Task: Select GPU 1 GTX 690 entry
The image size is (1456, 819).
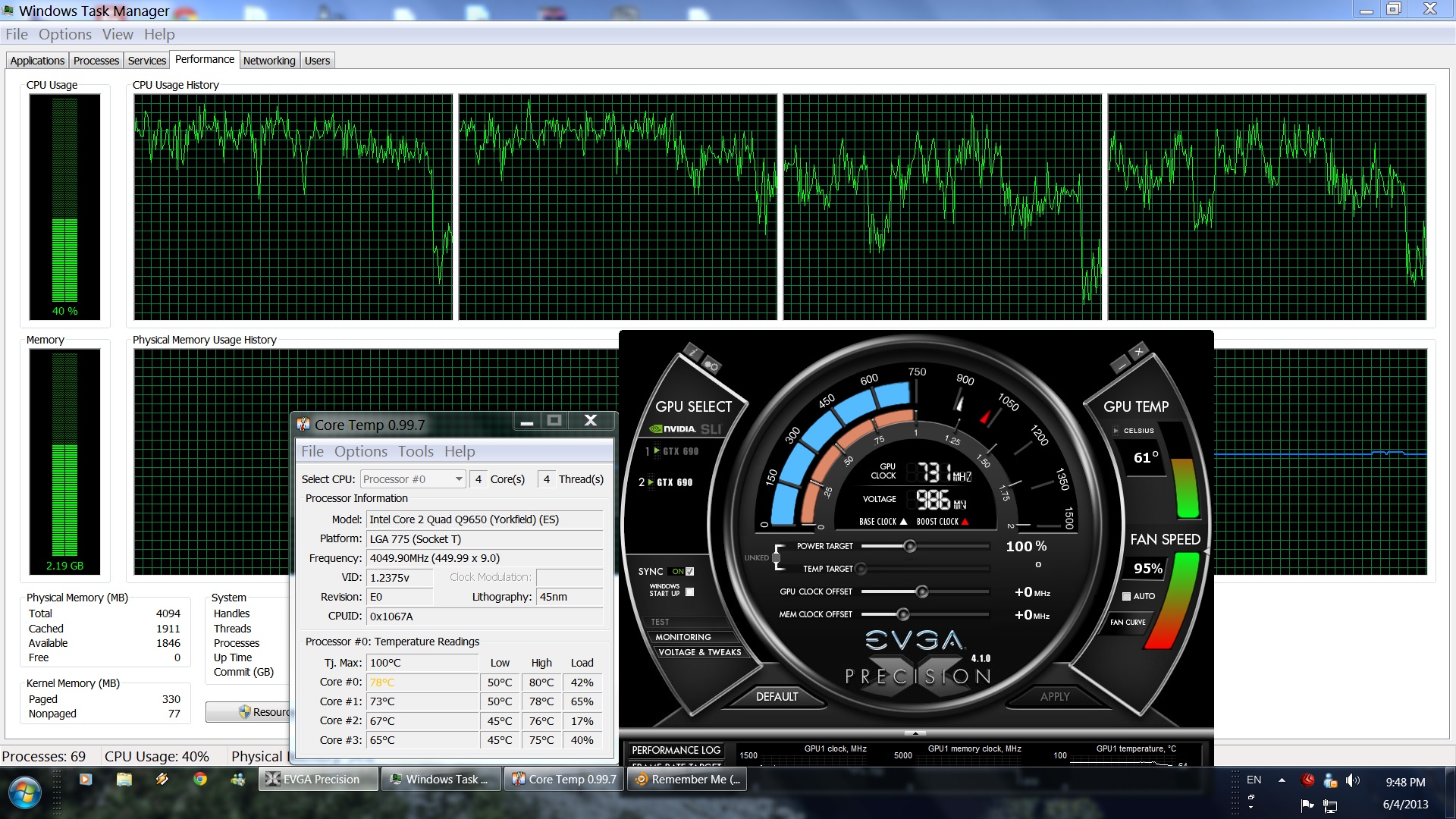Action: click(673, 451)
